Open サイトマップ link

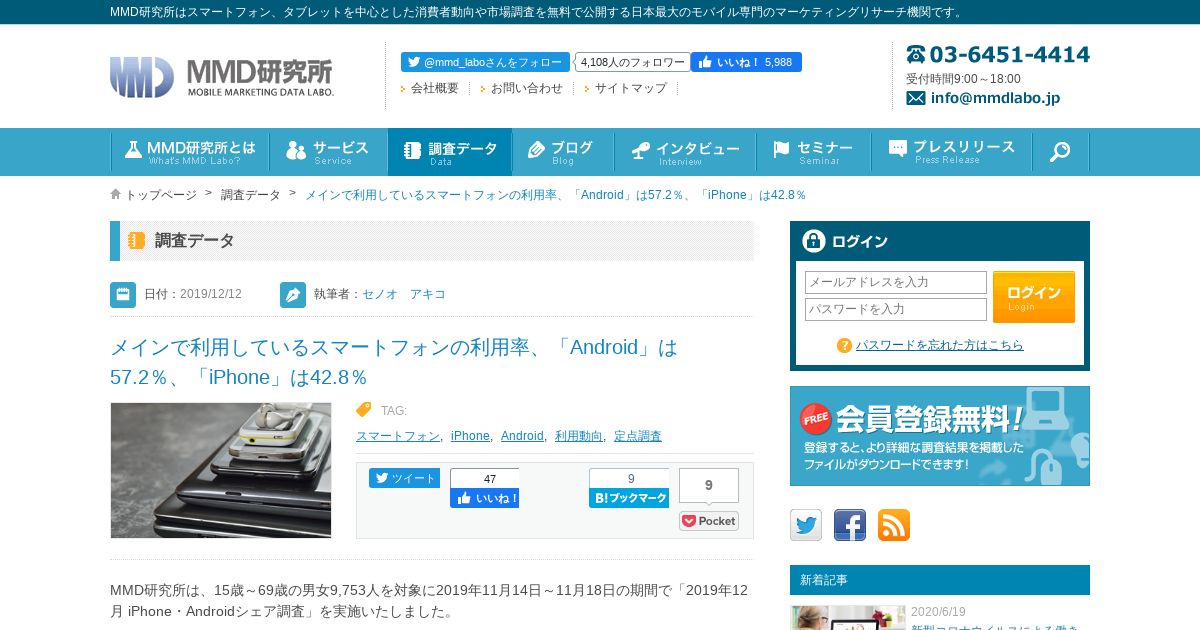click(x=630, y=88)
